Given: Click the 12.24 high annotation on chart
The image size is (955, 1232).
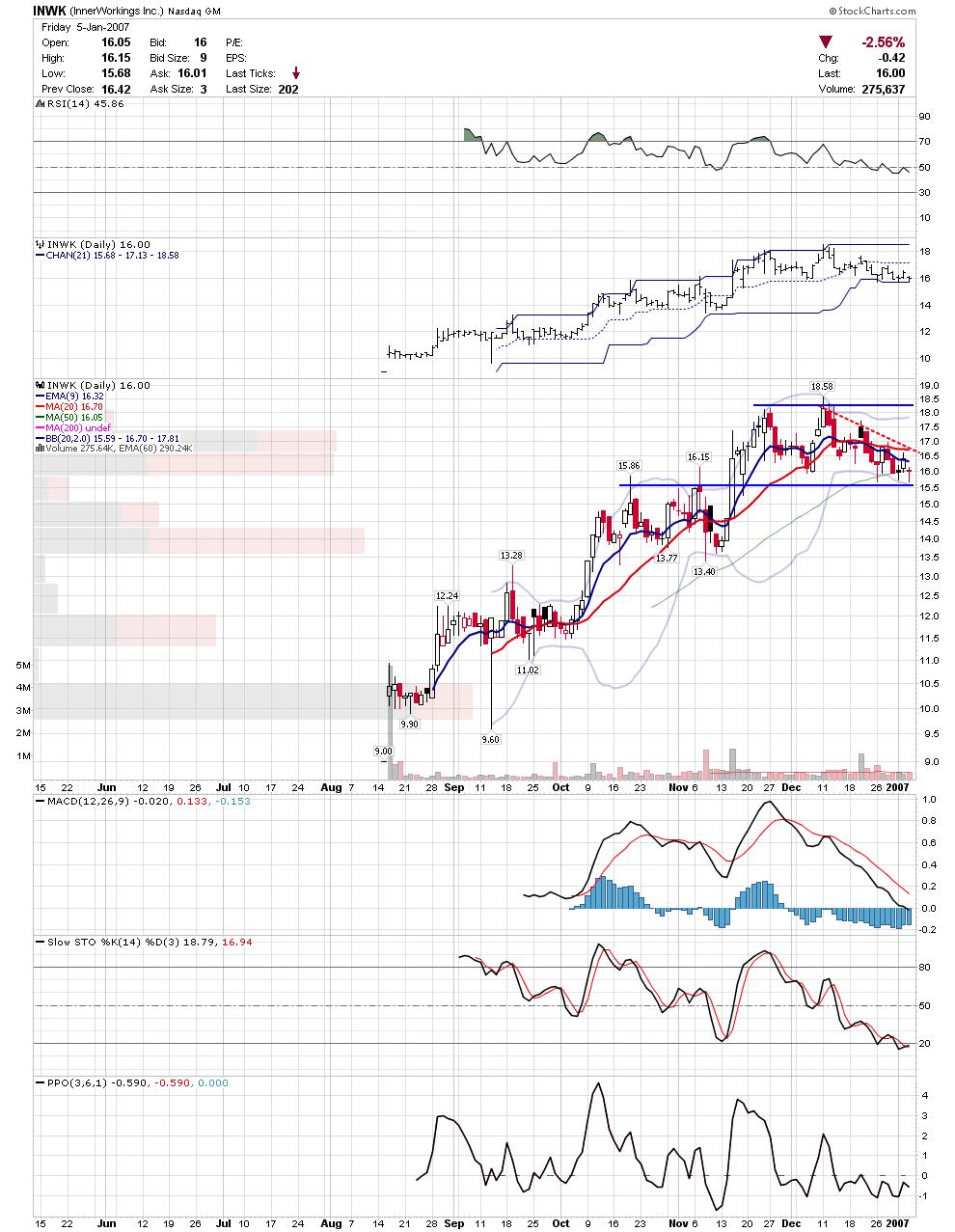Looking at the screenshot, I should point(447,595).
